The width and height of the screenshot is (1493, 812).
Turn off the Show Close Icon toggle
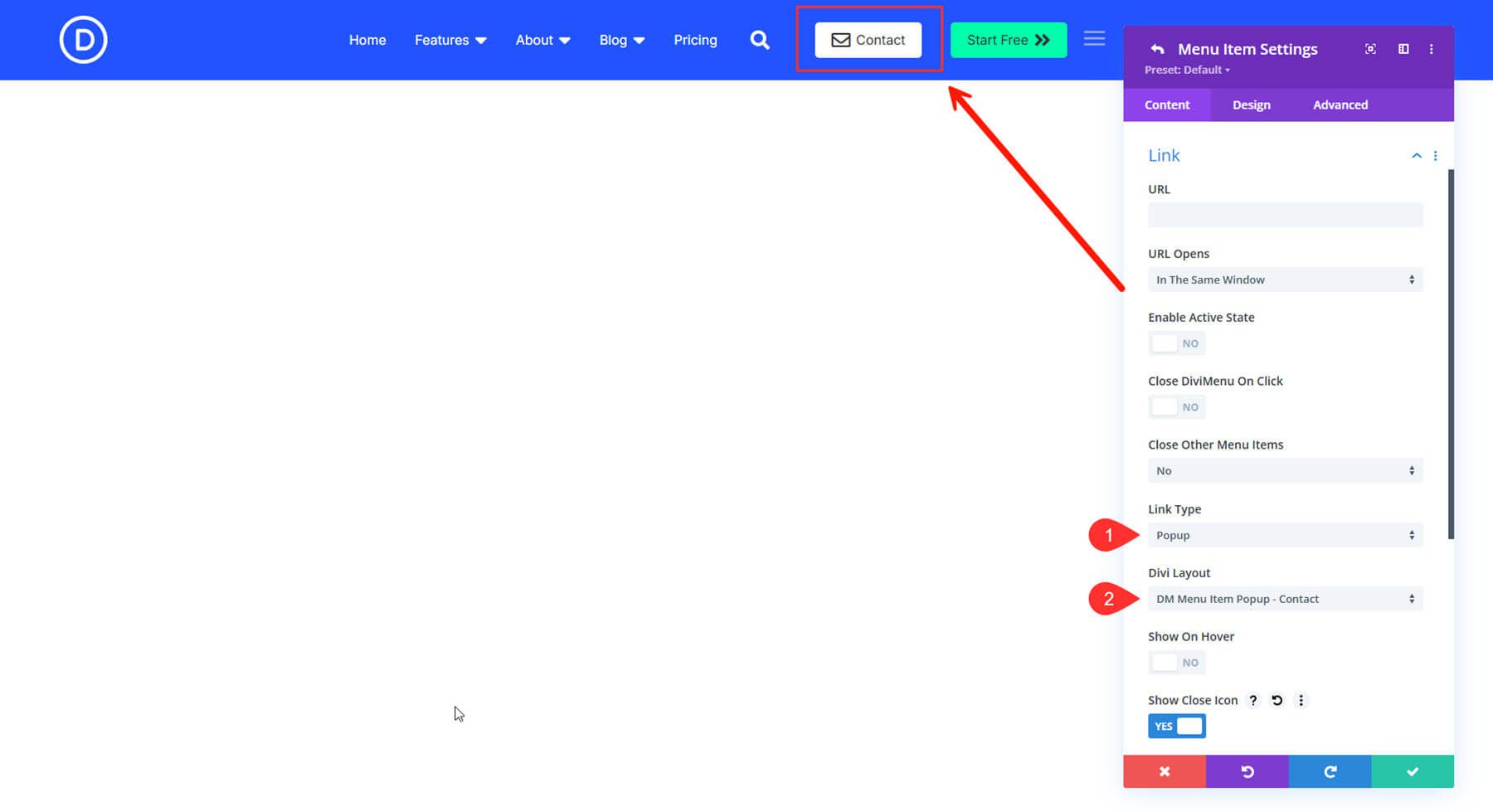(x=1176, y=726)
